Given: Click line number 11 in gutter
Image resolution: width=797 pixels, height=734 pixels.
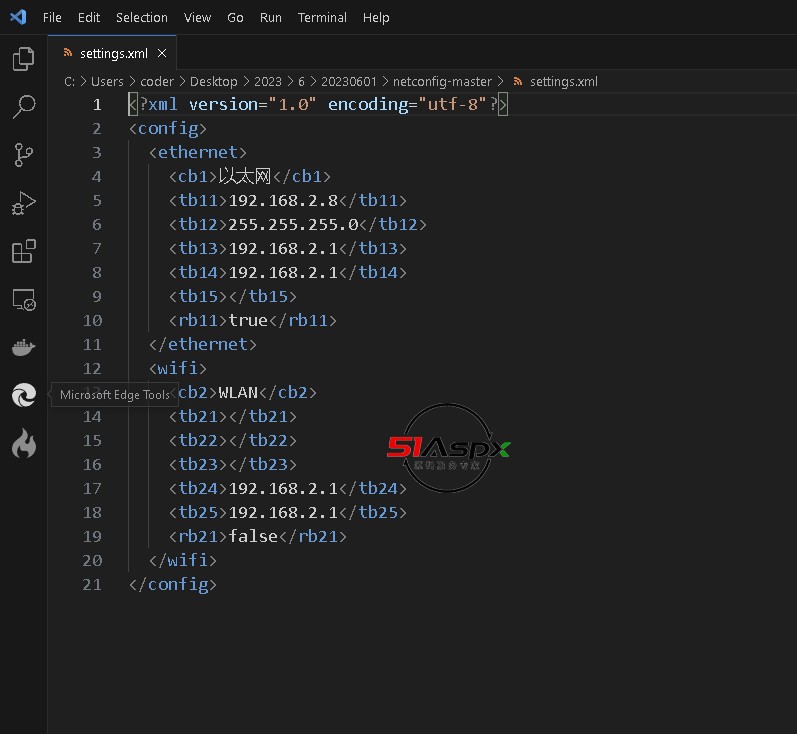Looking at the screenshot, I should 92,345.
